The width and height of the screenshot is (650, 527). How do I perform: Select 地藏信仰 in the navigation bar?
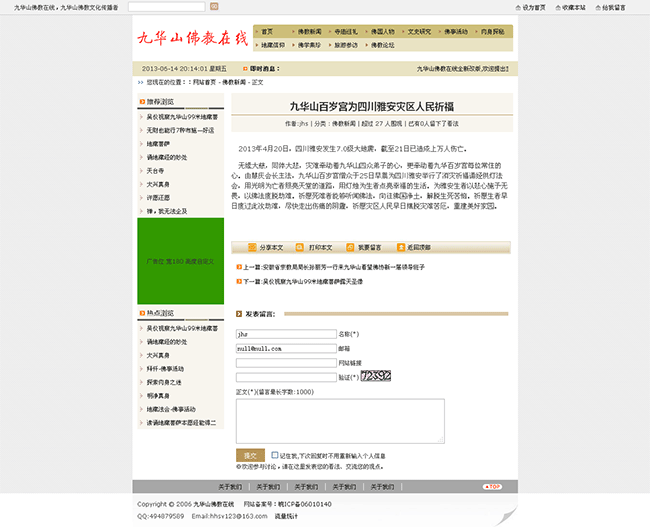coord(272,45)
